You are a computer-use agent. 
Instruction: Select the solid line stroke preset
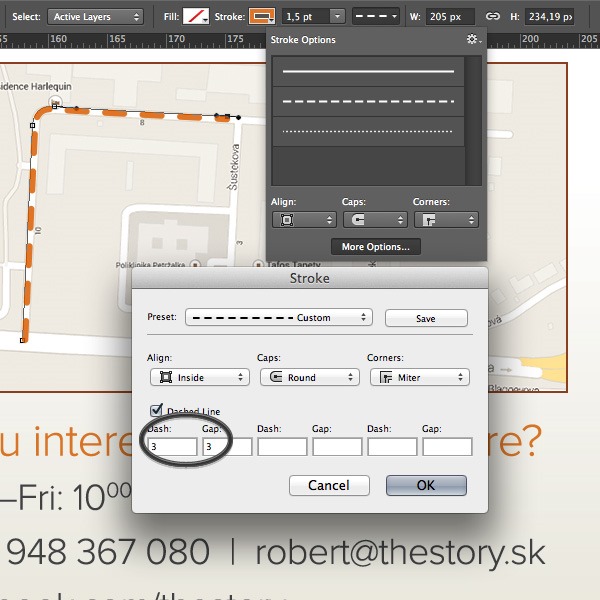368,73
